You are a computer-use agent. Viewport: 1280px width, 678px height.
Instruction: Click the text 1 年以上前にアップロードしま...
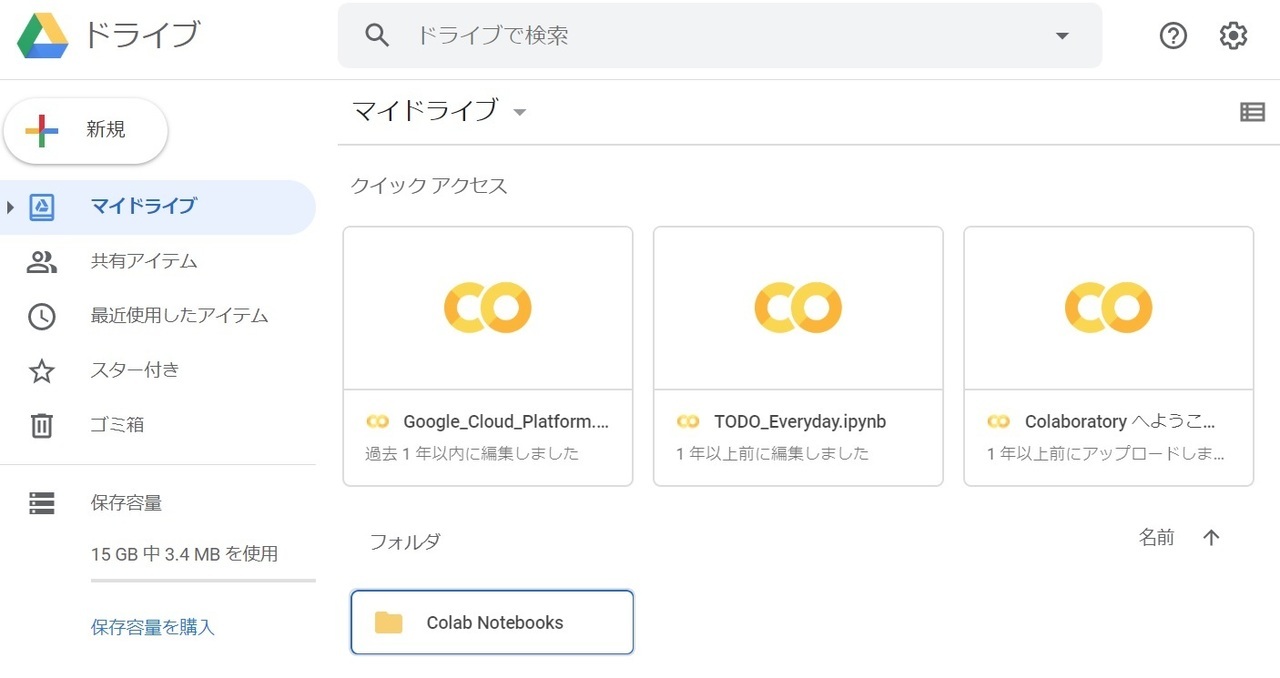click(1106, 454)
